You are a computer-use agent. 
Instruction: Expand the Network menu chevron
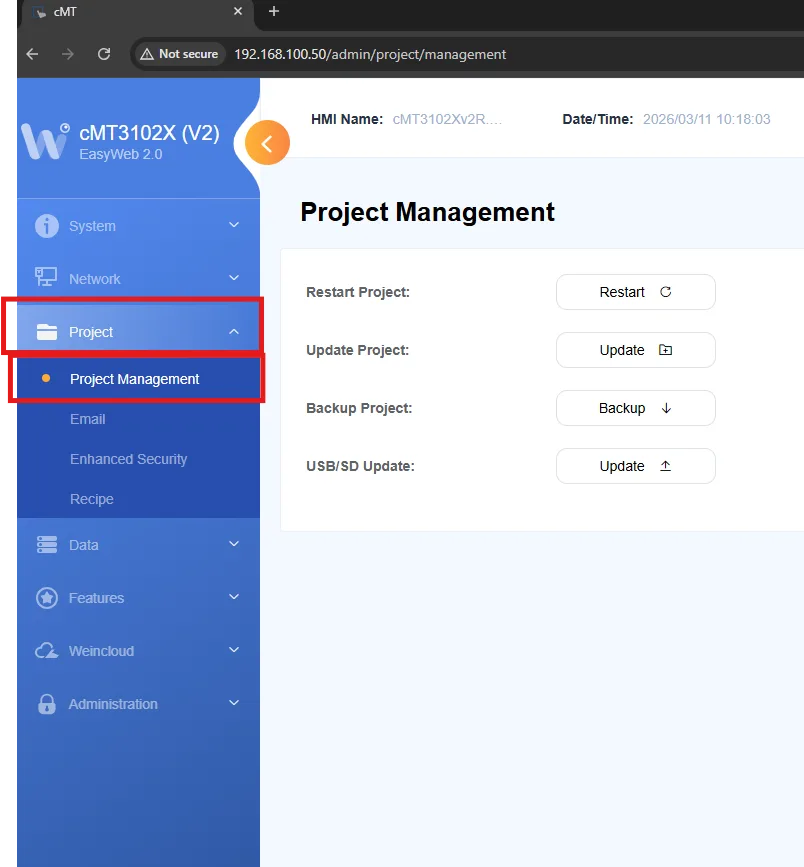coord(234,278)
